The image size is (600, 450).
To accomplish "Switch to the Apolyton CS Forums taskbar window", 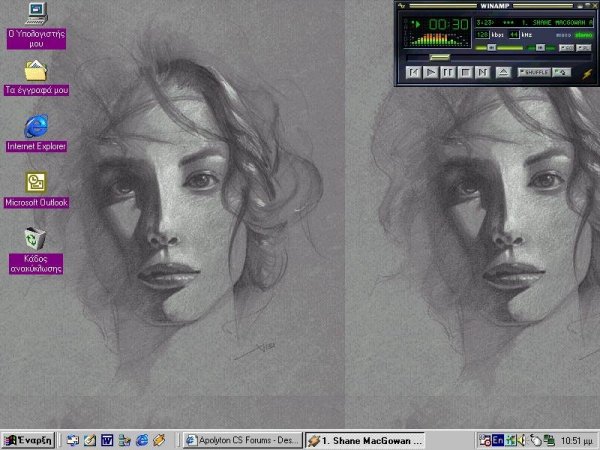I will pyautogui.click(x=242, y=439).
